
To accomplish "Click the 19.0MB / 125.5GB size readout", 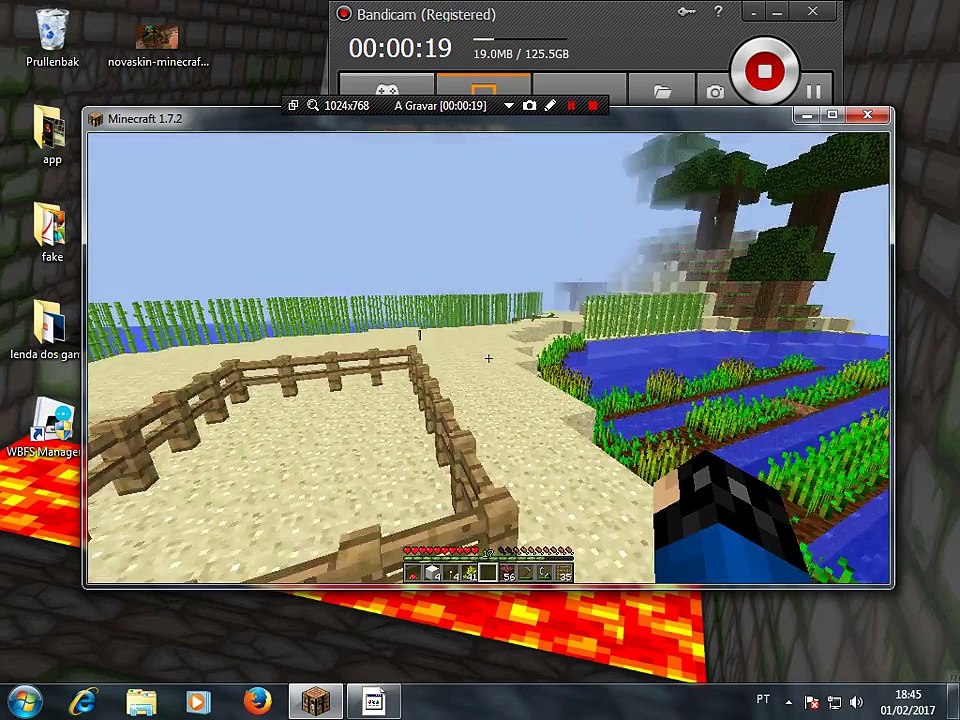I will [521, 54].
